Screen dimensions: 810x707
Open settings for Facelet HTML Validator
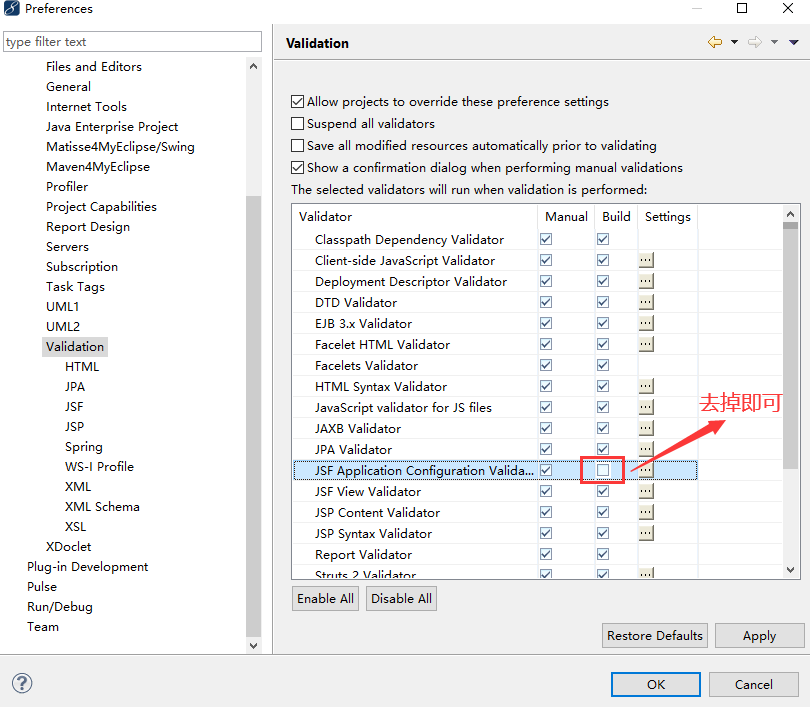[646, 344]
